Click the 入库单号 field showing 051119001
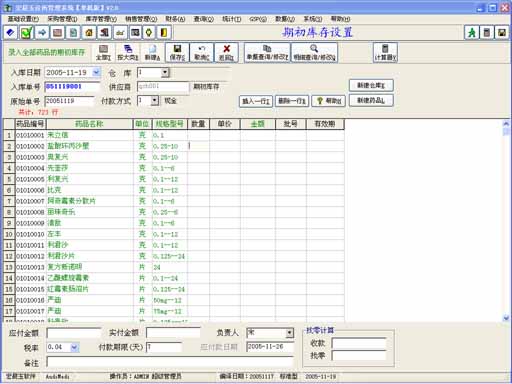 tap(72, 87)
